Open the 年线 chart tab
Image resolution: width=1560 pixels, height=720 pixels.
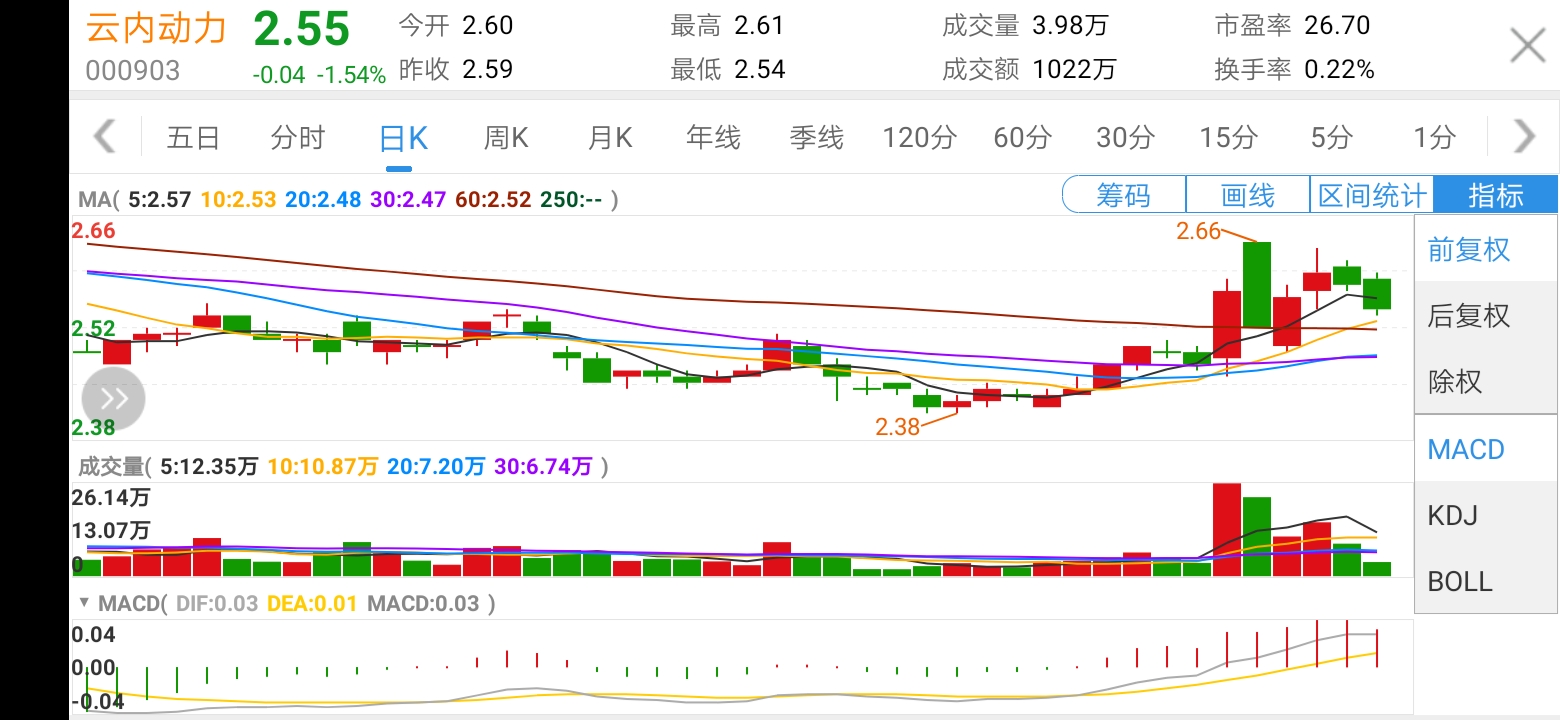713,138
